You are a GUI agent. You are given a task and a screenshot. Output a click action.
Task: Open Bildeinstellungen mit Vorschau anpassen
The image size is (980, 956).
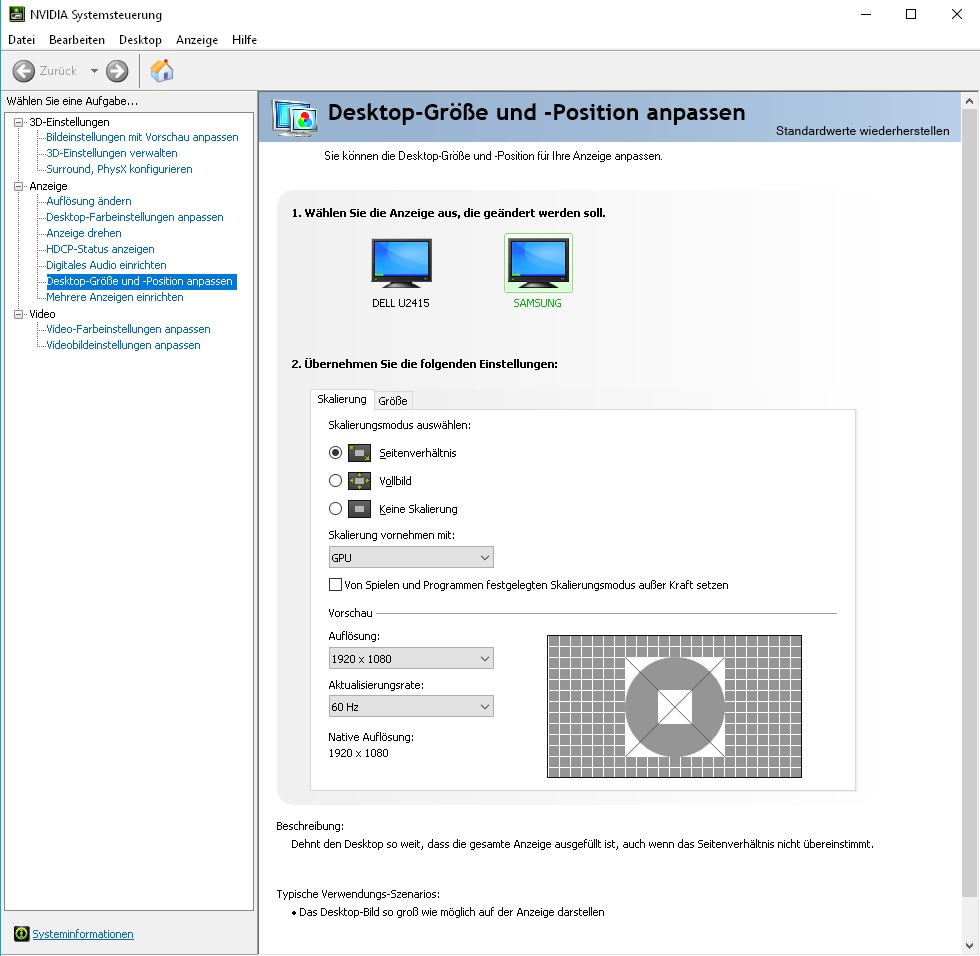tap(142, 137)
